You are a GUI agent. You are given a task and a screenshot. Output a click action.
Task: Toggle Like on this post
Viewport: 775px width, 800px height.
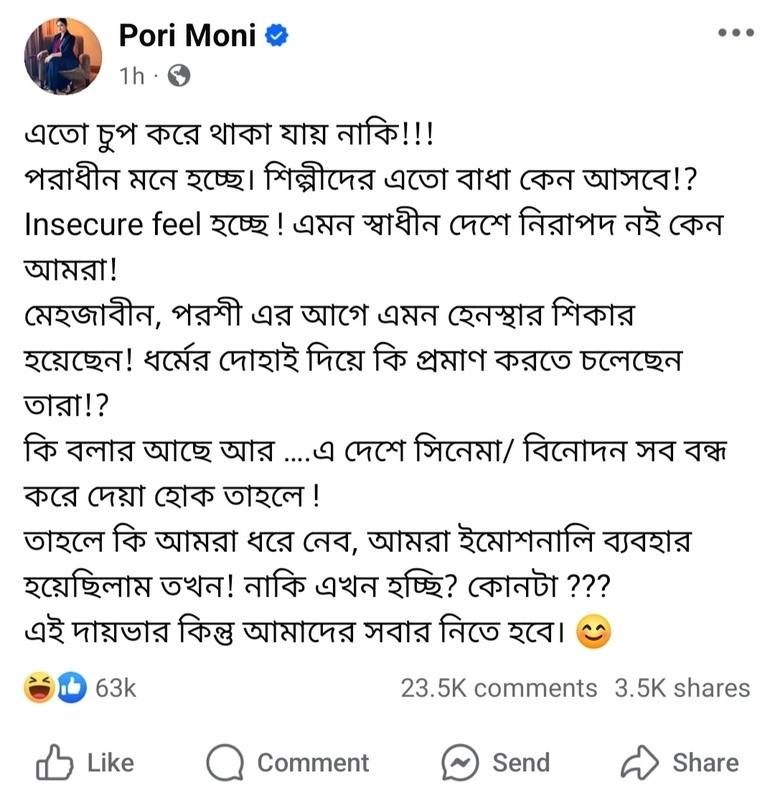point(85,763)
